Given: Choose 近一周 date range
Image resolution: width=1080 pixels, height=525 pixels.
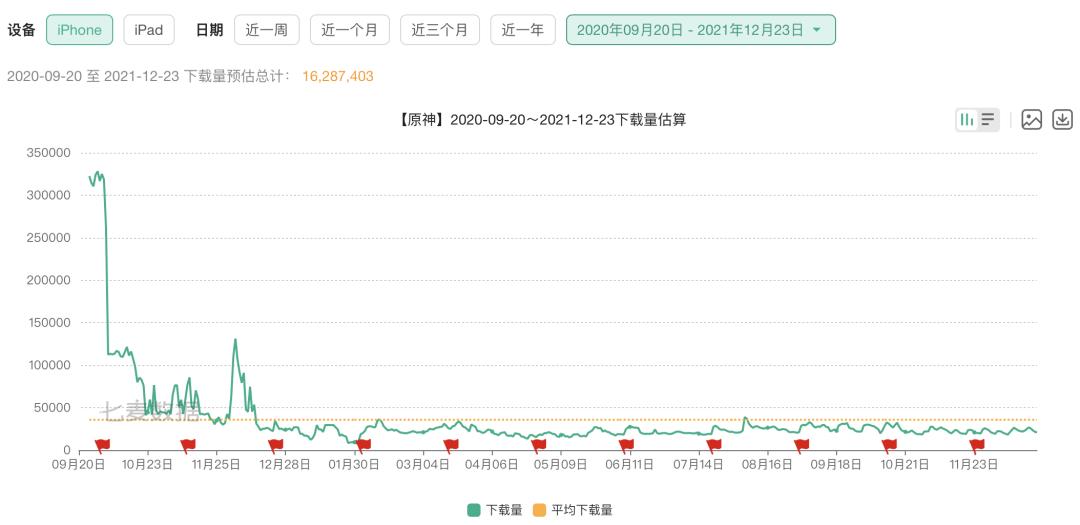Looking at the screenshot, I should tap(267, 30).
